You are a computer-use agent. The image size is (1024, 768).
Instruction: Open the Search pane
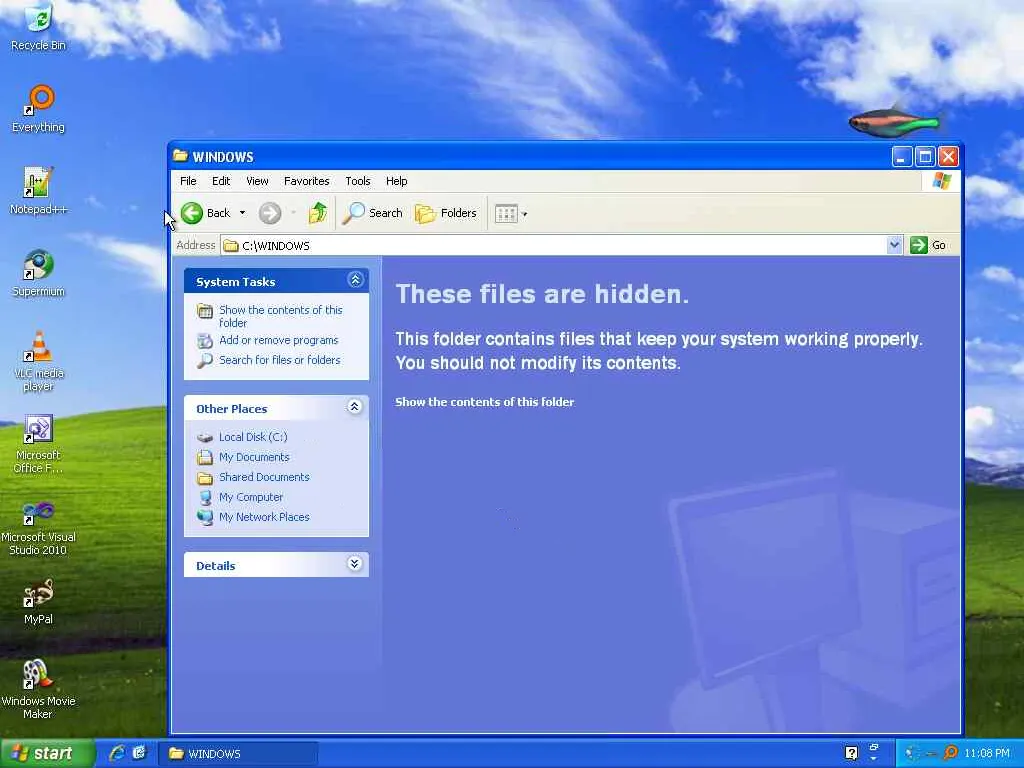tap(372, 213)
